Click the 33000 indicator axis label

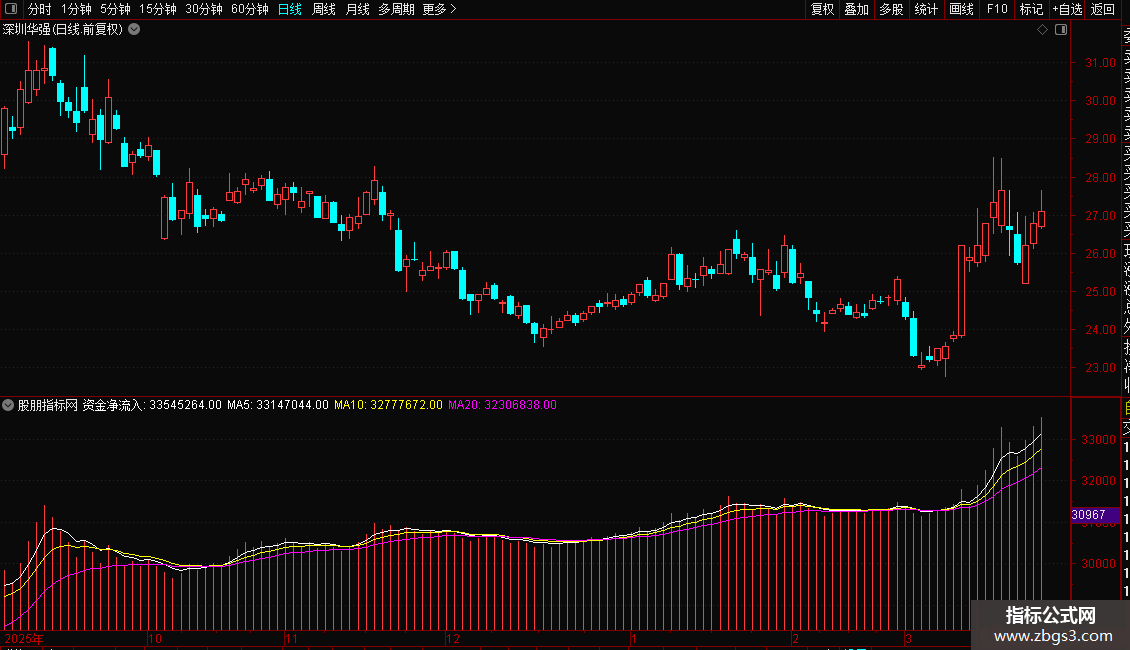(1098, 440)
